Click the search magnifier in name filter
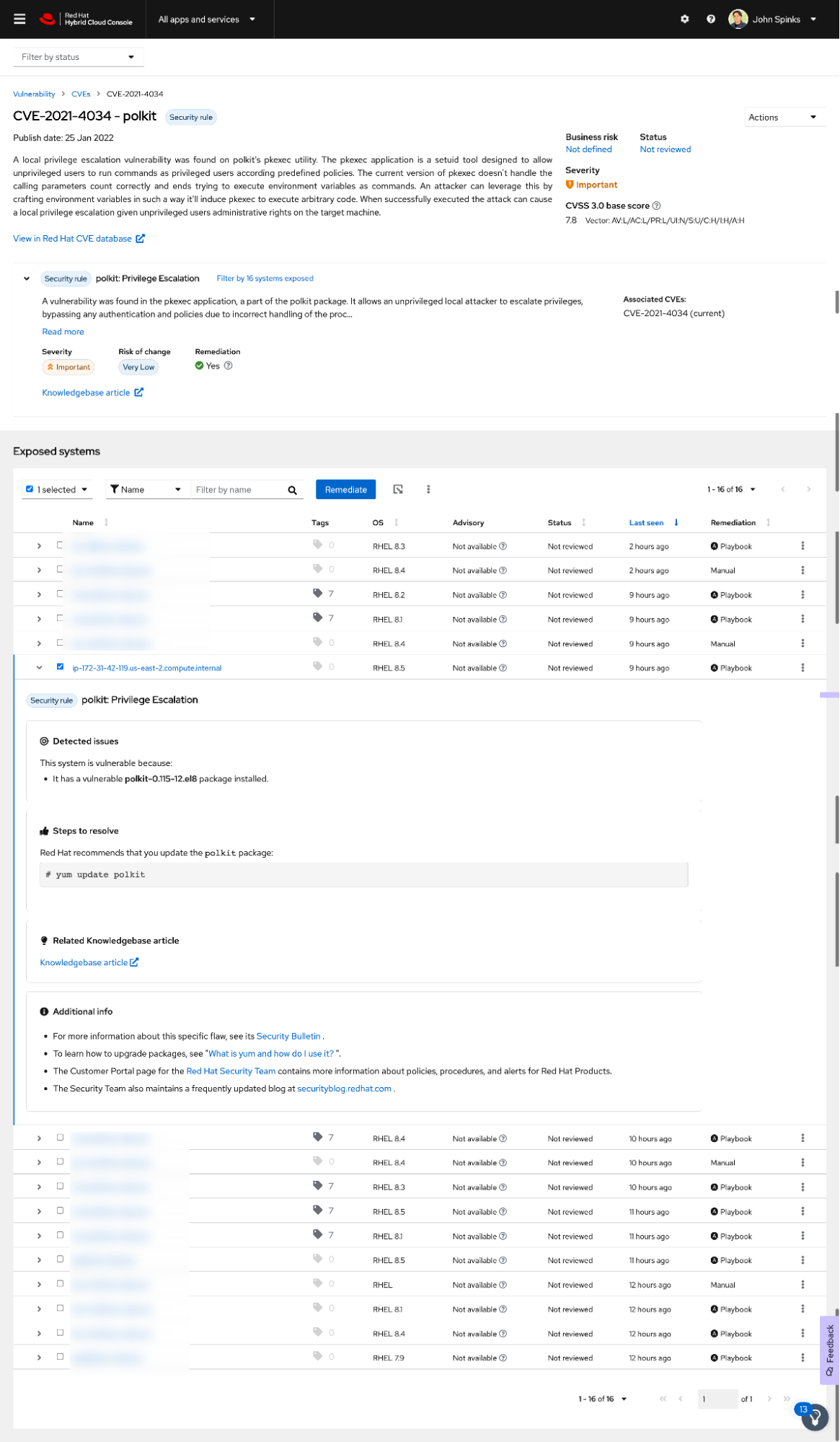 click(x=293, y=491)
